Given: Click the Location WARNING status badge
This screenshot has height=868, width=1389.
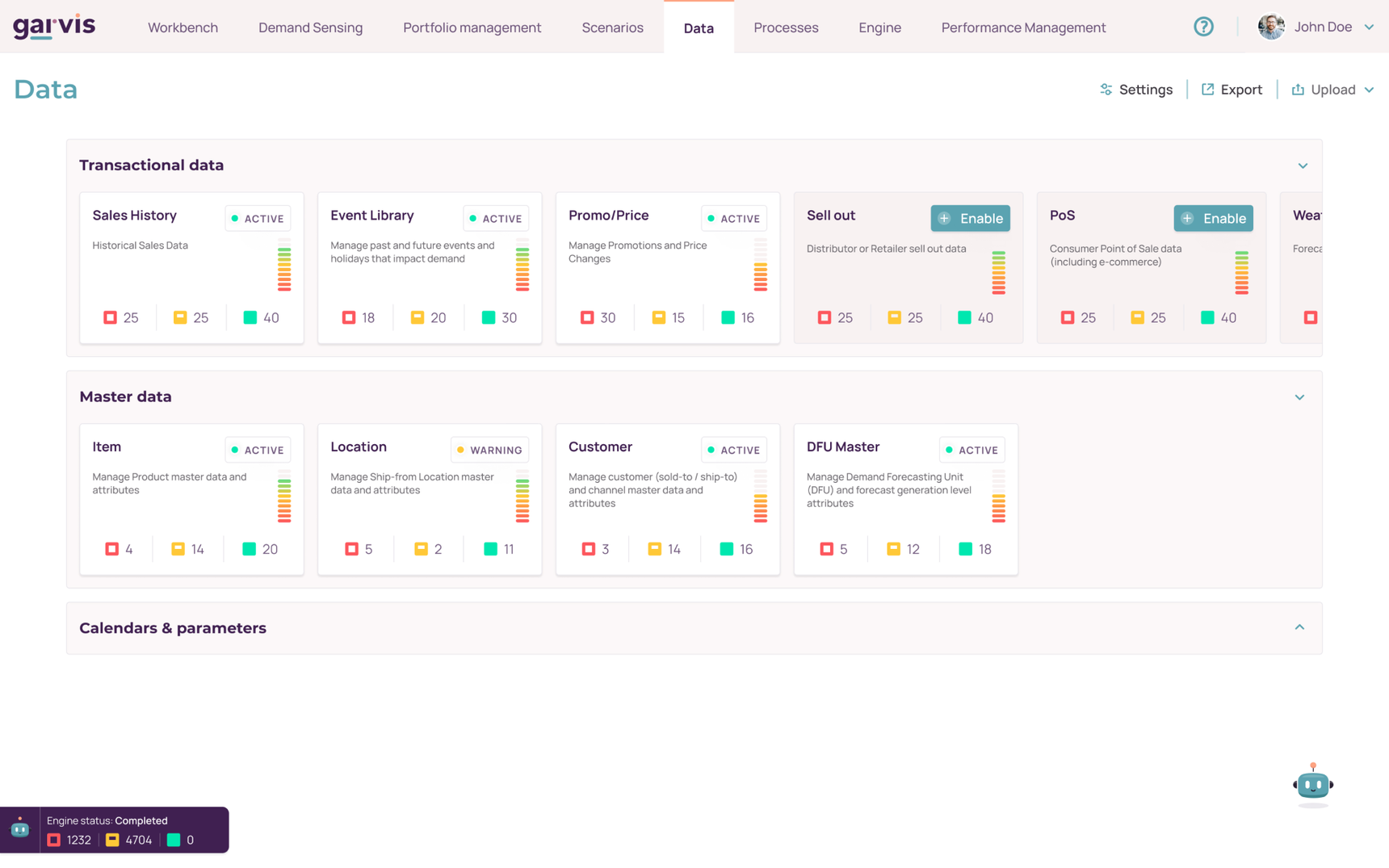Looking at the screenshot, I should (x=489, y=450).
